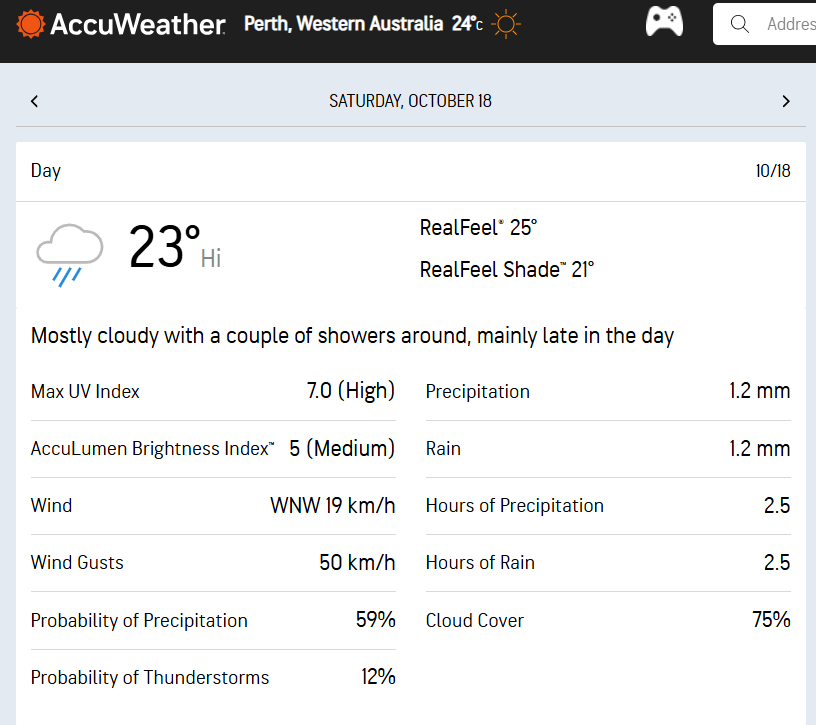
Task: Click the Max UV Index row
Action: click(x=213, y=391)
